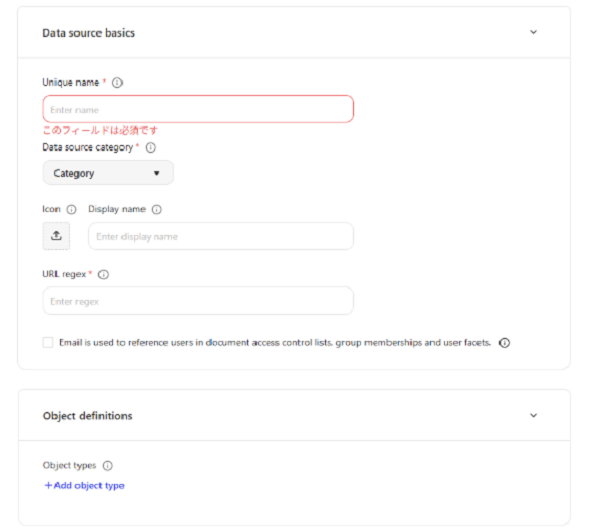Click info icon next to URL regex
Image resolution: width=600 pixels, height=530 pixels.
104,274
